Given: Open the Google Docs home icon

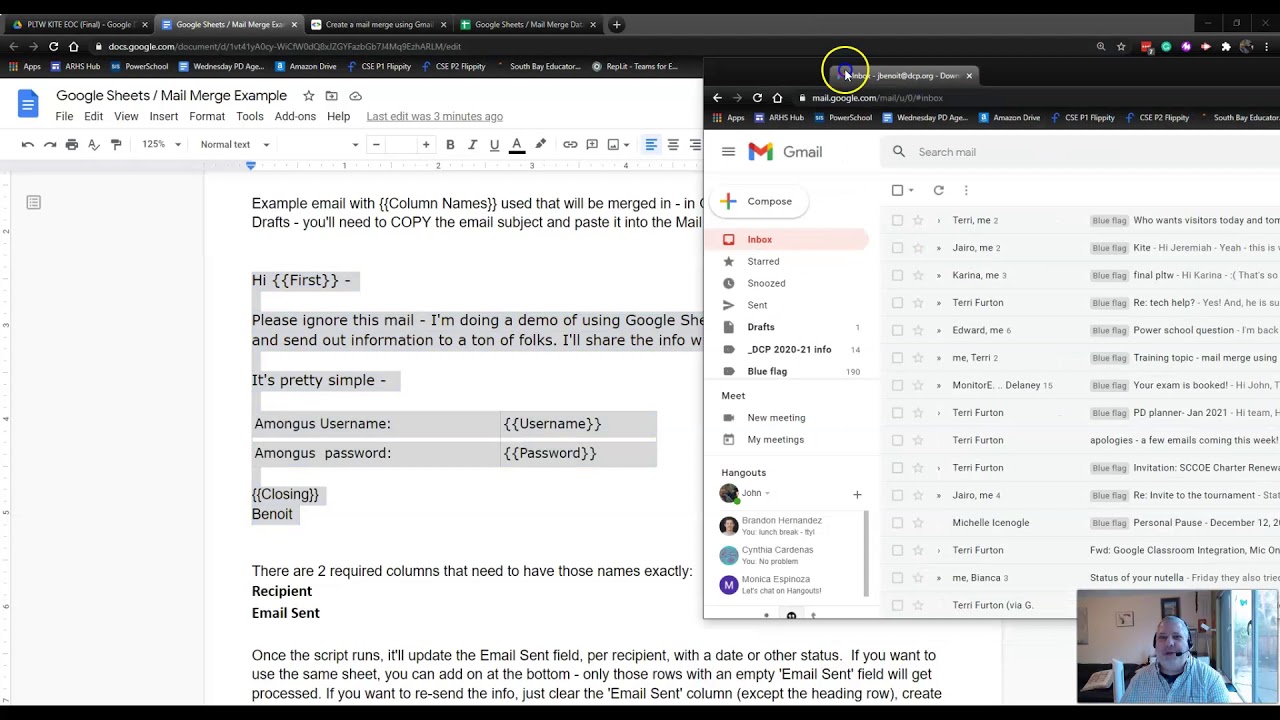Looking at the screenshot, I should point(28,103).
